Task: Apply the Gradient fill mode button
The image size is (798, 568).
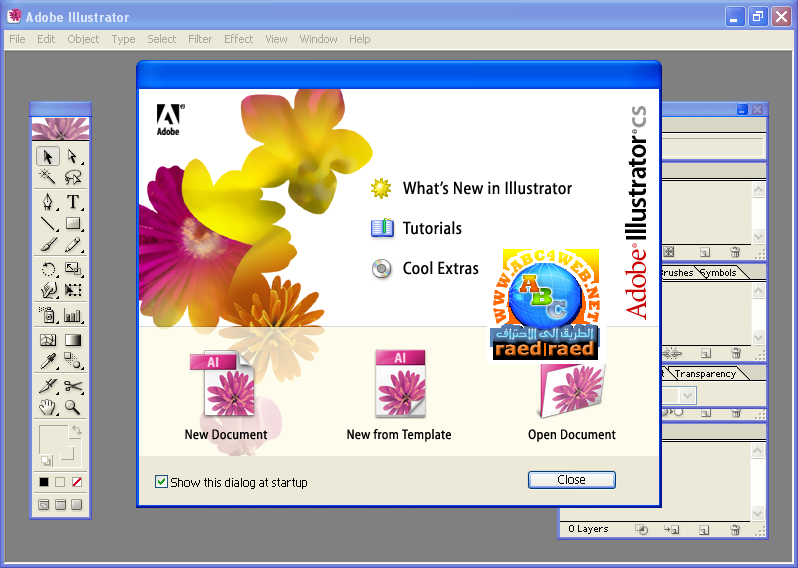Action: coord(60,482)
